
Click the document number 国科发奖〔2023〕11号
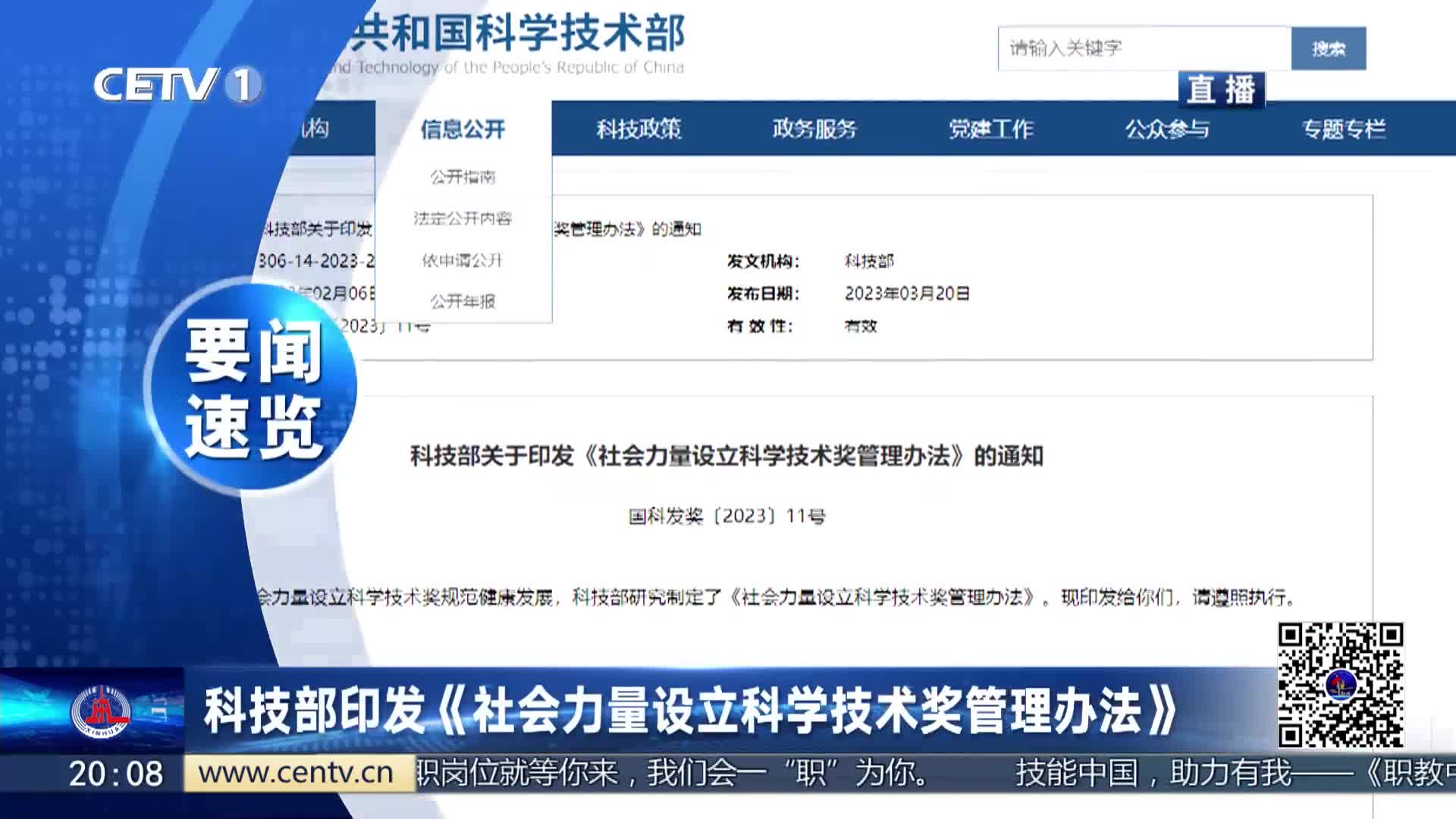coord(726,516)
